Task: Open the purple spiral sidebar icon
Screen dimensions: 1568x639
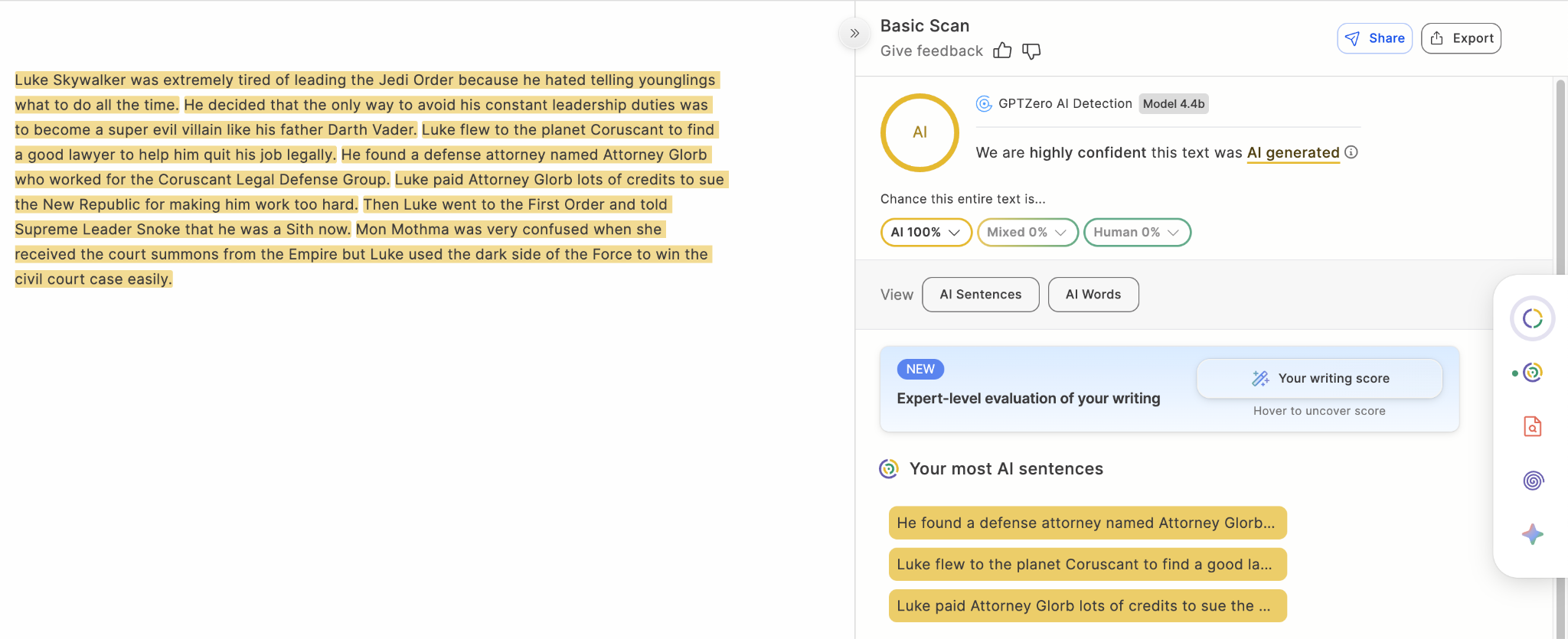Action: 1533,481
